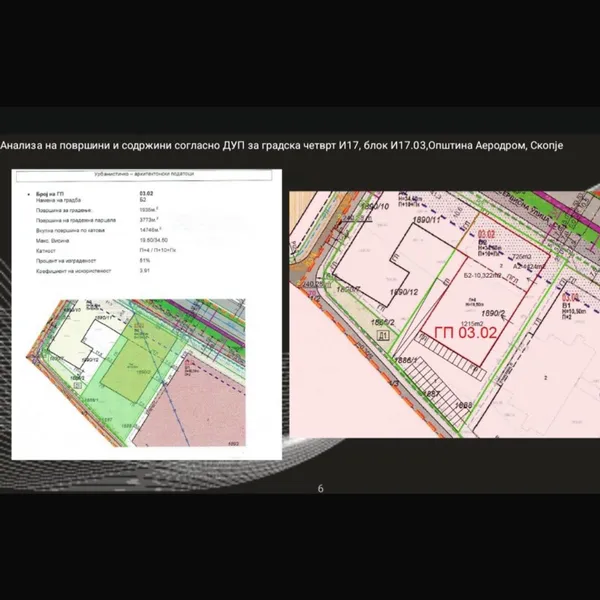Click the value '3773м²' for parcel area

click(x=149, y=220)
